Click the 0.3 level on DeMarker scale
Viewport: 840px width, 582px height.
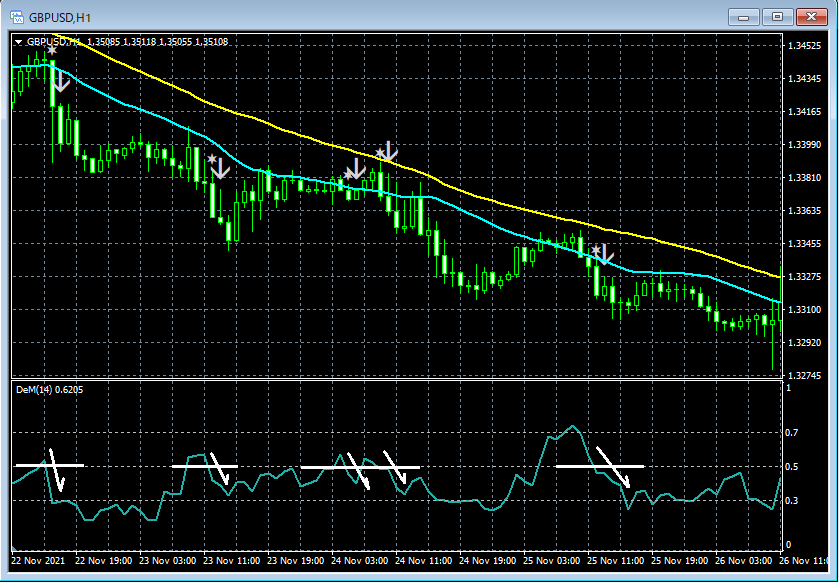(792, 501)
